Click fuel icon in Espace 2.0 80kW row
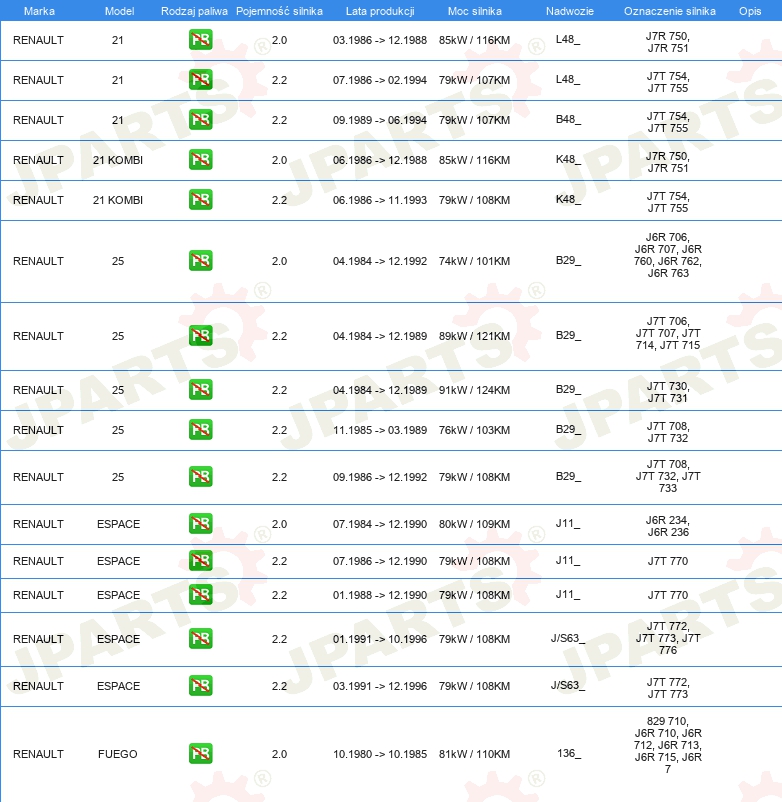Screen dimensions: 782x802 (x=200, y=523)
